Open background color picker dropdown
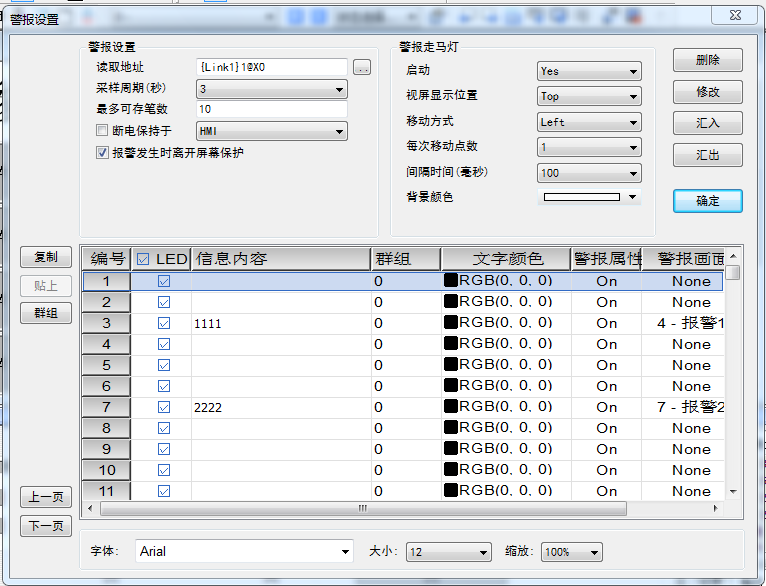 pos(632,197)
